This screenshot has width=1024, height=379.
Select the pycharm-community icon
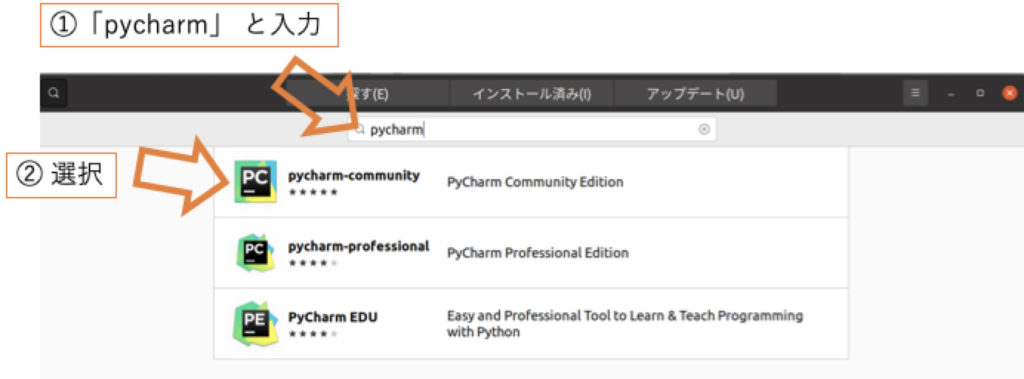255,182
